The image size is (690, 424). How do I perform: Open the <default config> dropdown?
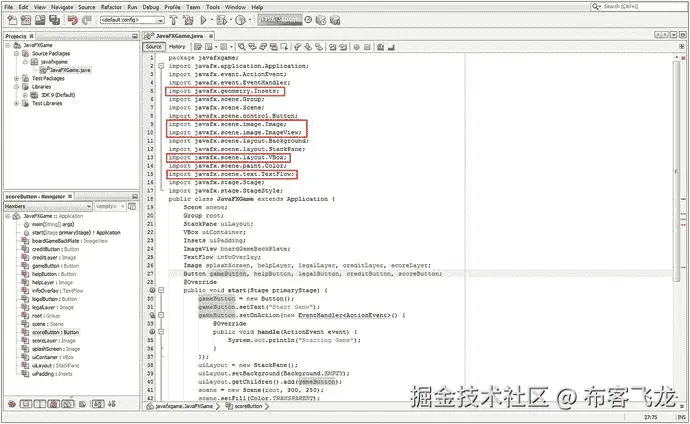tap(132, 20)
